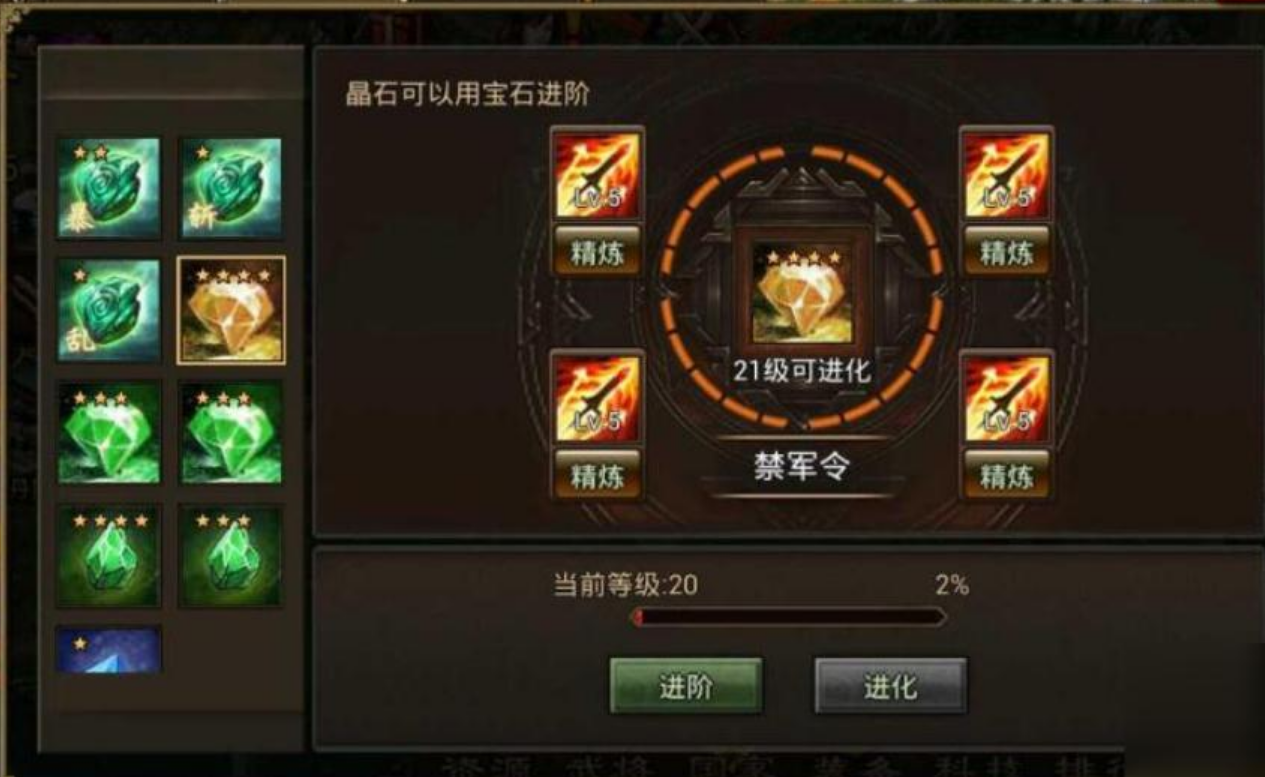The image size is (1265, 777).
Task: Choose the left three-star bright green gem
Action: click(108, 433)
